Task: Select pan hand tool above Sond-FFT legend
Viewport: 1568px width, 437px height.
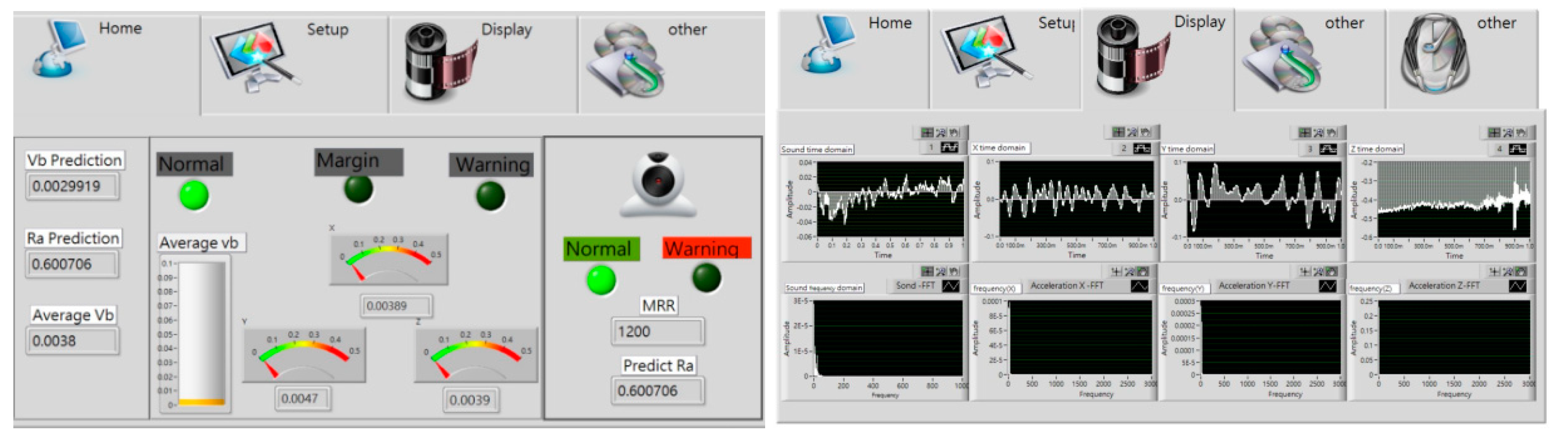Action: 954,271
